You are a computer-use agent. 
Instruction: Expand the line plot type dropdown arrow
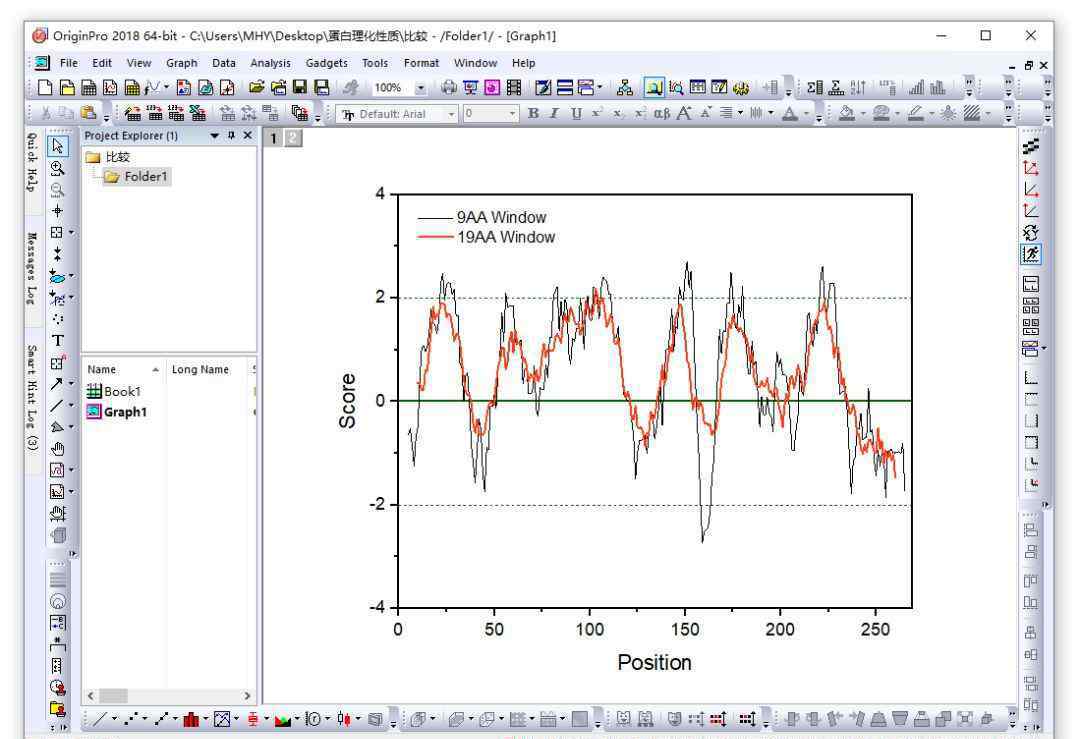tap(114, 719)
